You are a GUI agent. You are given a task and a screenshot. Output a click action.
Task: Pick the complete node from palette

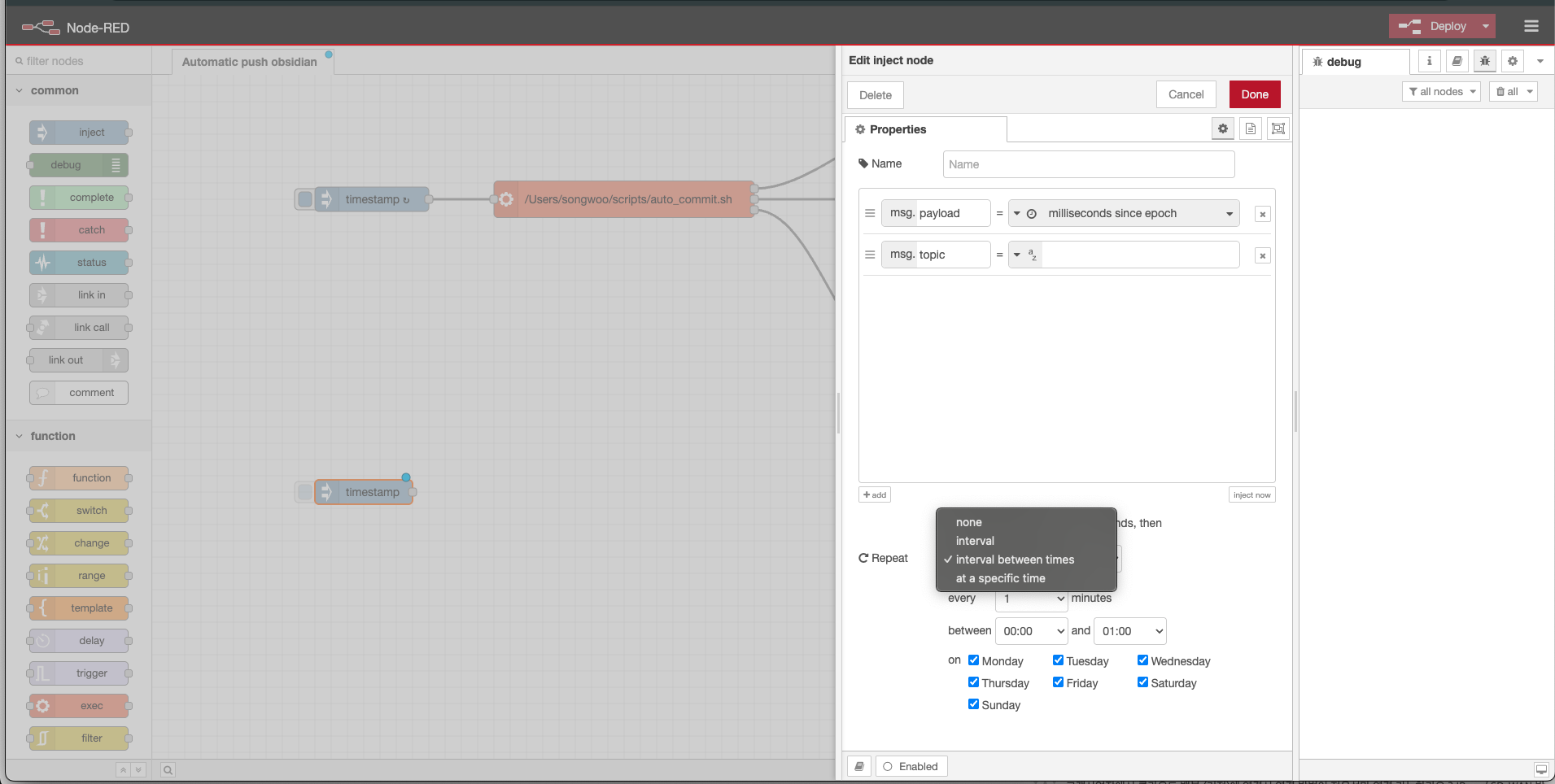tap(79, 198)
